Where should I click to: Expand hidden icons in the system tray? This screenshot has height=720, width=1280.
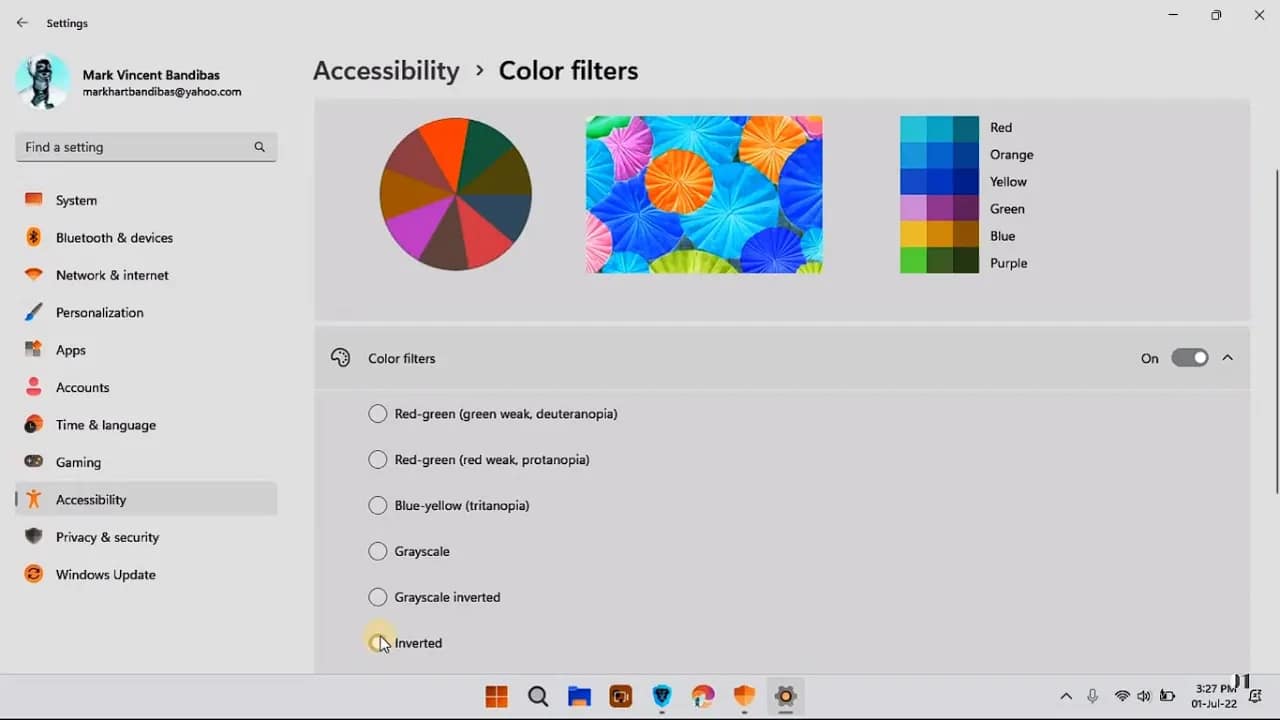click(1066, 696)
